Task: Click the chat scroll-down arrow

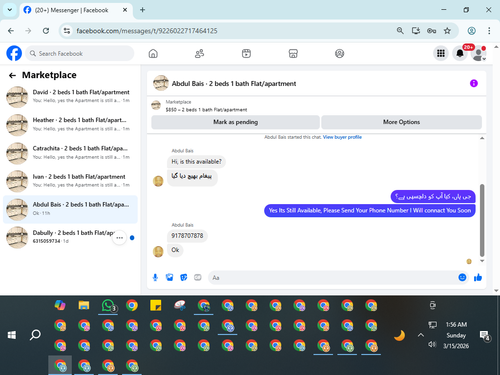Action: [x=482, y=261]
